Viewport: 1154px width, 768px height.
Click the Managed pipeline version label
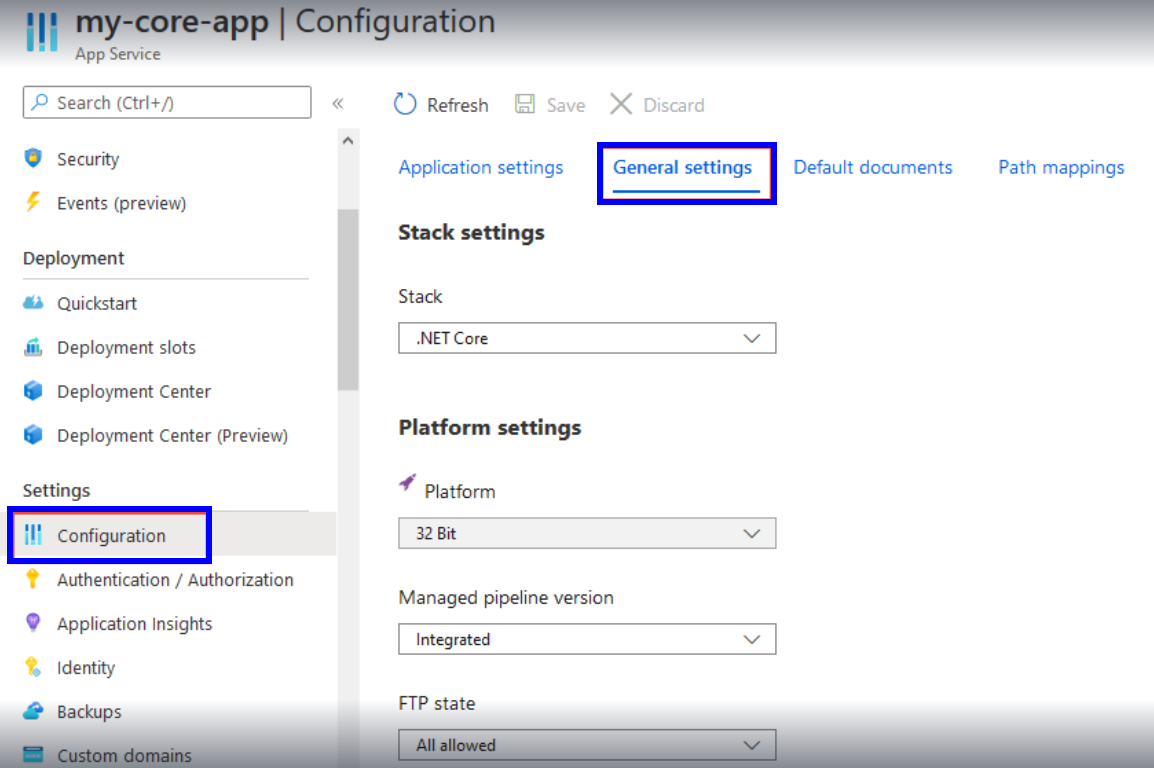(x=506, y=597)
